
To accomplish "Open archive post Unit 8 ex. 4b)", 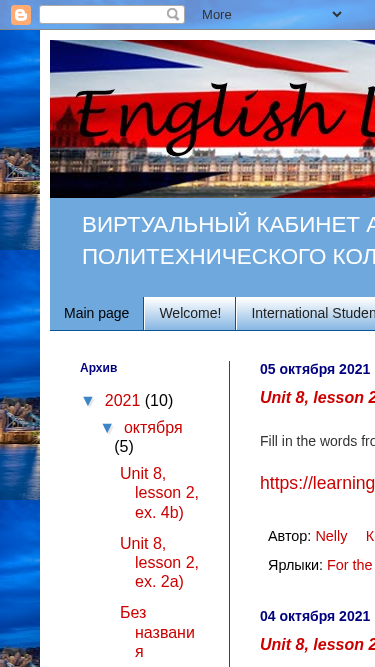I will (159, 493).
